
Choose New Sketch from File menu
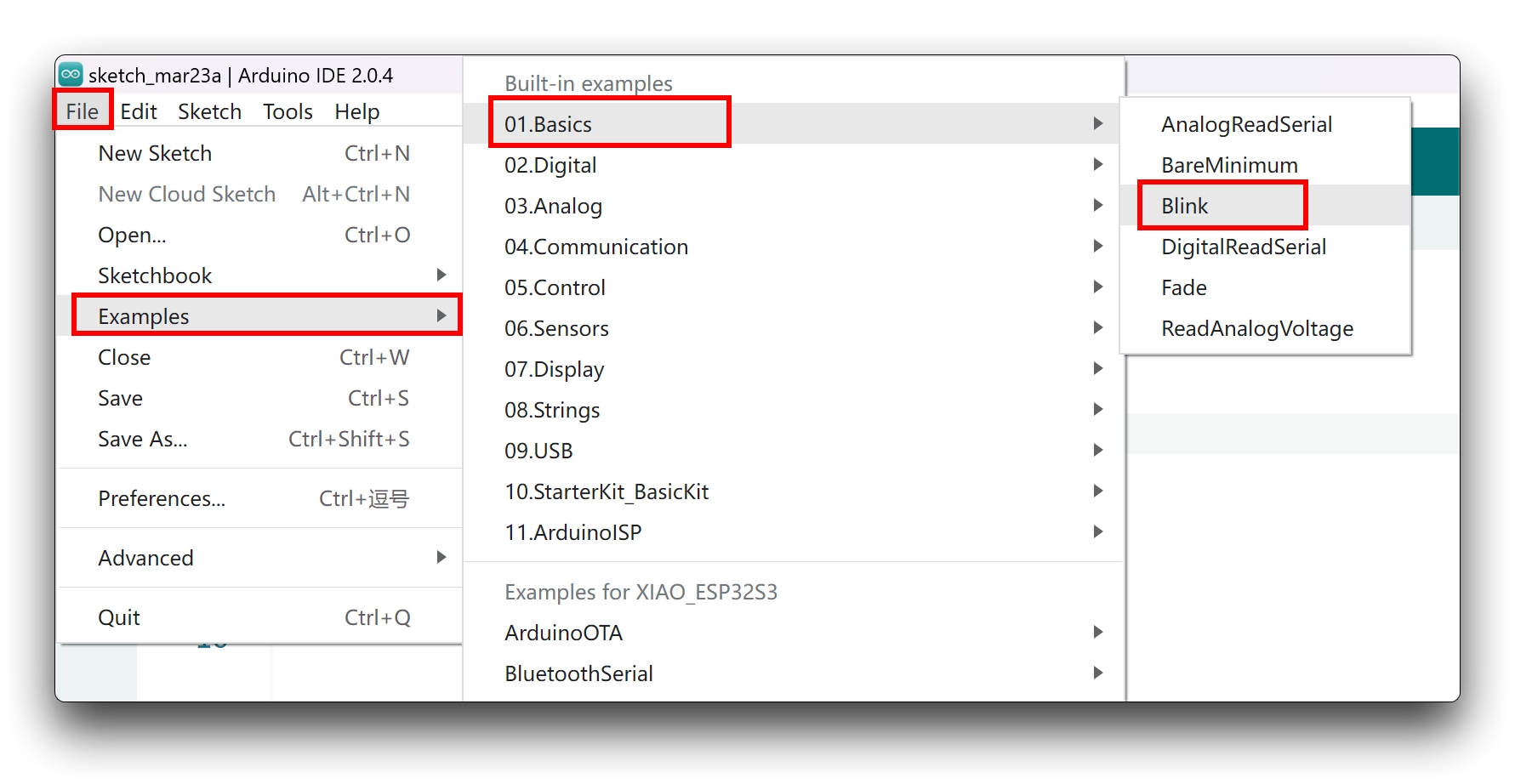(x=259, y=153)
